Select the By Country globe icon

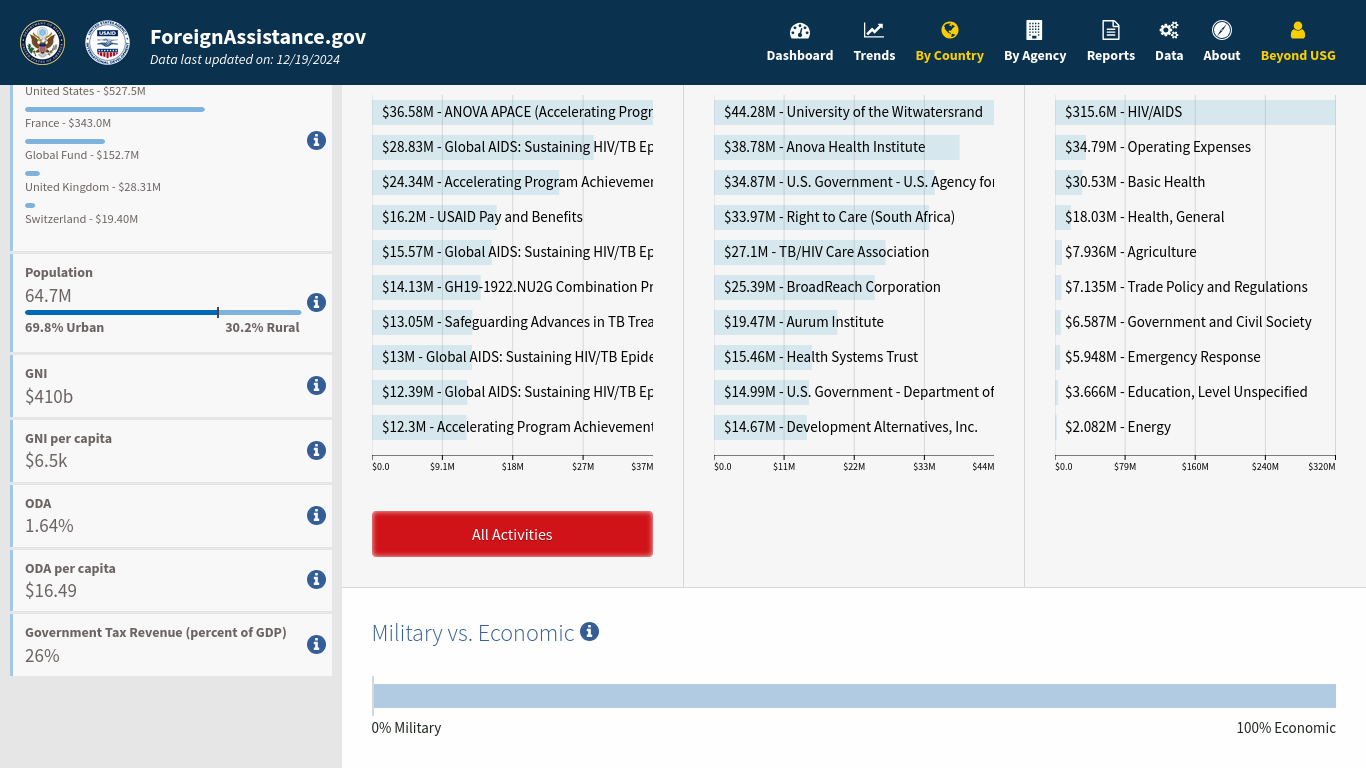[x=950, y=30]
